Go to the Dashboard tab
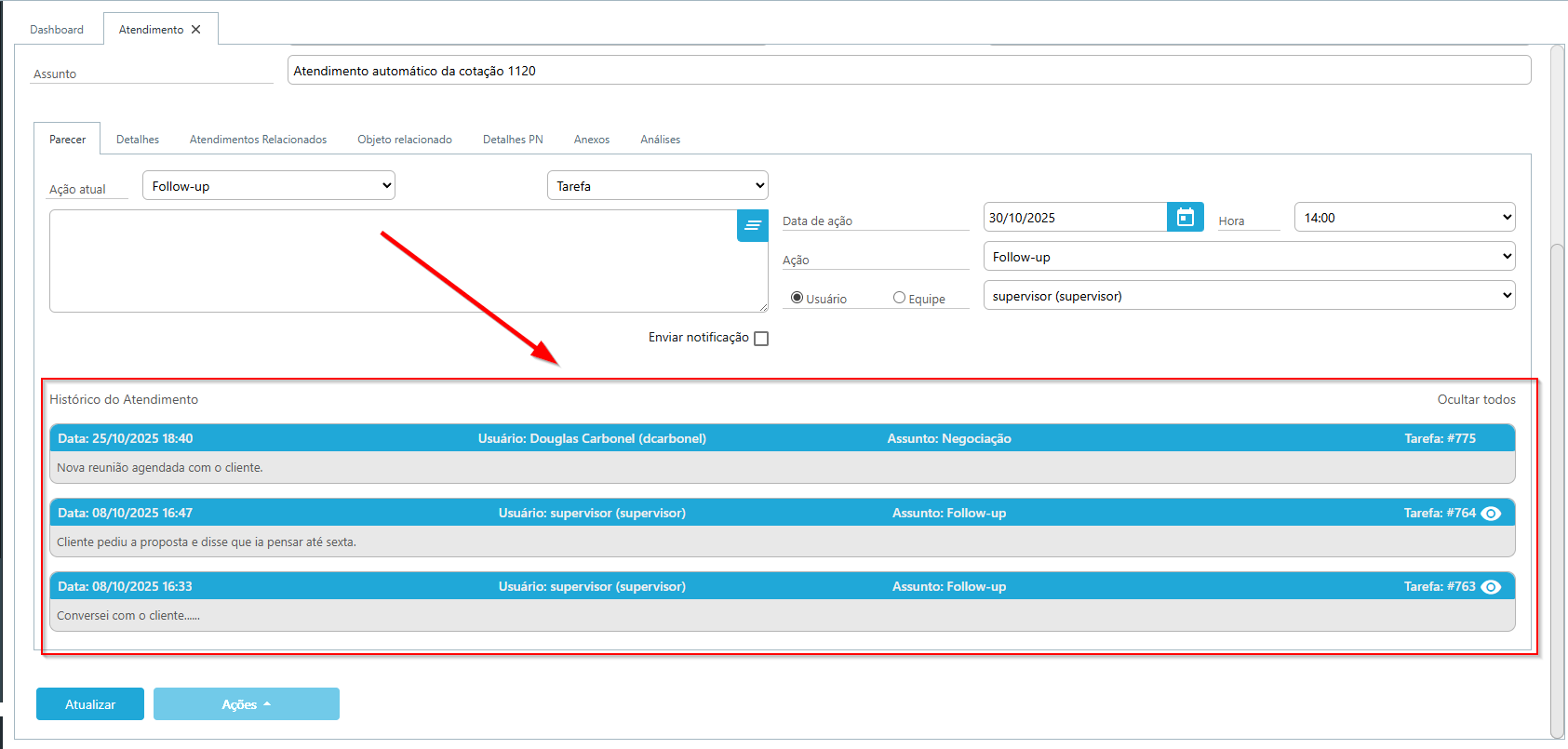The width and height of the screenshot is (1568, 749). click(x=57, y=30)
